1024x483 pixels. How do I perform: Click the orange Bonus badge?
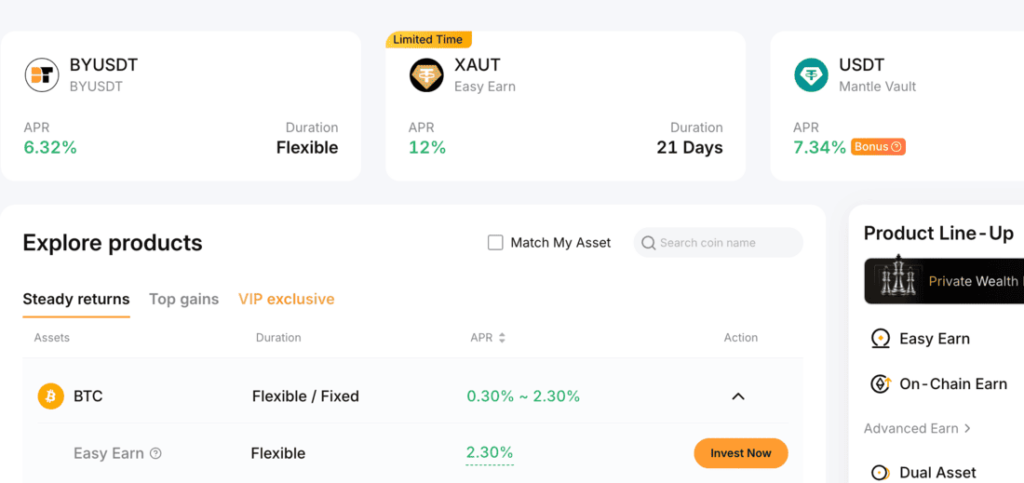[x=878, y=147]
